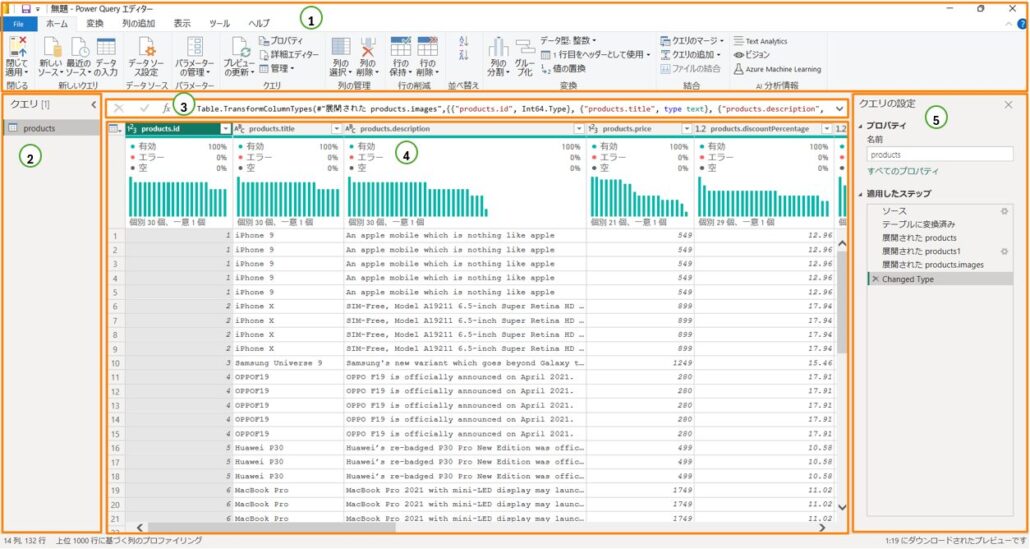
Task: Sort ascending with the A-Z icon
Action: pyautogui.click(x=463, y=41)
